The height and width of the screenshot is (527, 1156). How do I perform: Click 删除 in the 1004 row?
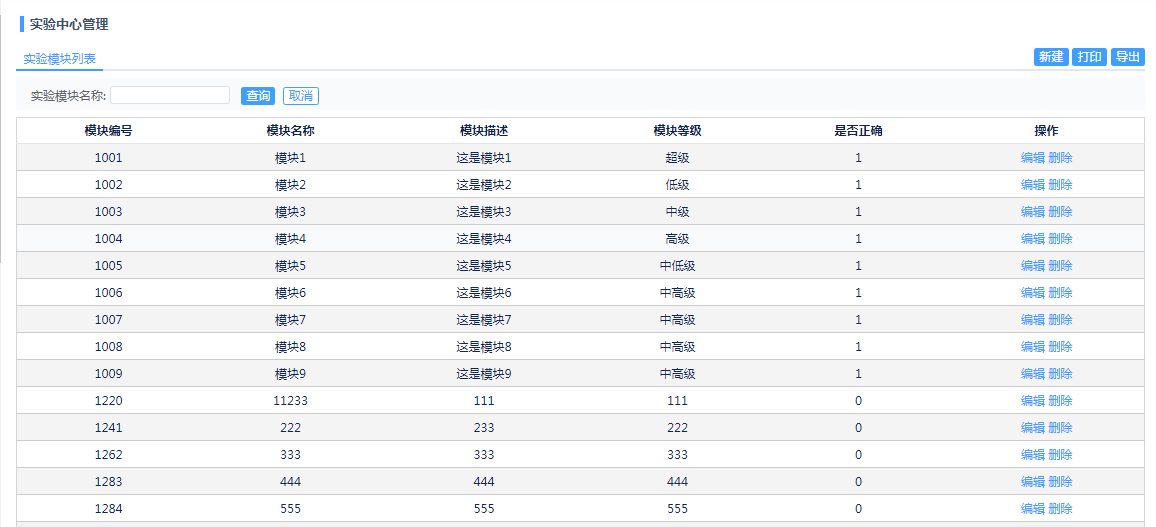tap(1060, 239)
